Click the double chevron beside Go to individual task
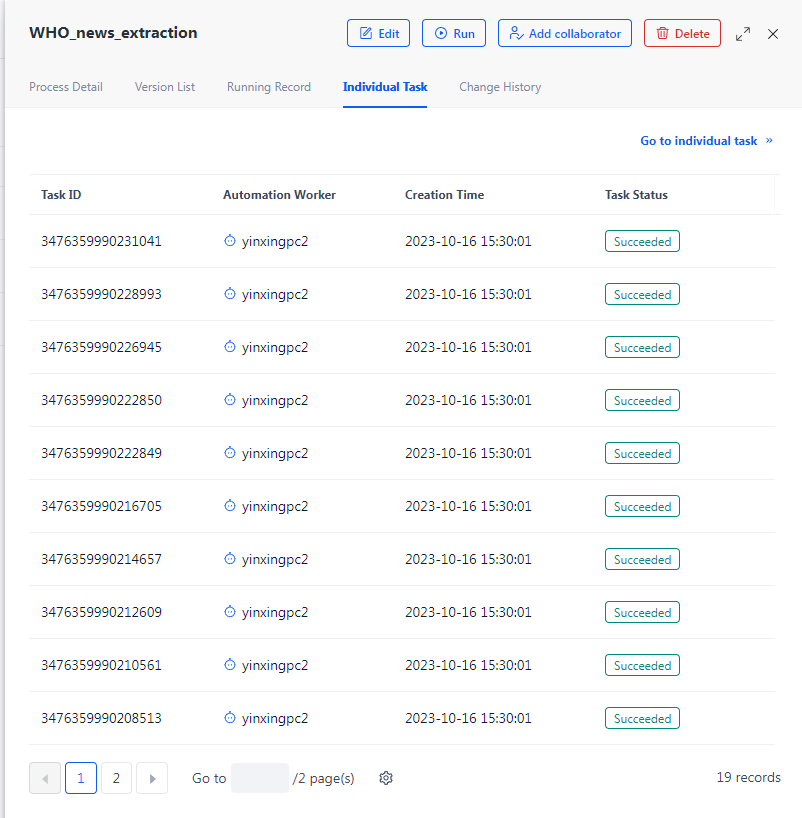Viewport: 802px width, 818px height. [x=769, y=141]
